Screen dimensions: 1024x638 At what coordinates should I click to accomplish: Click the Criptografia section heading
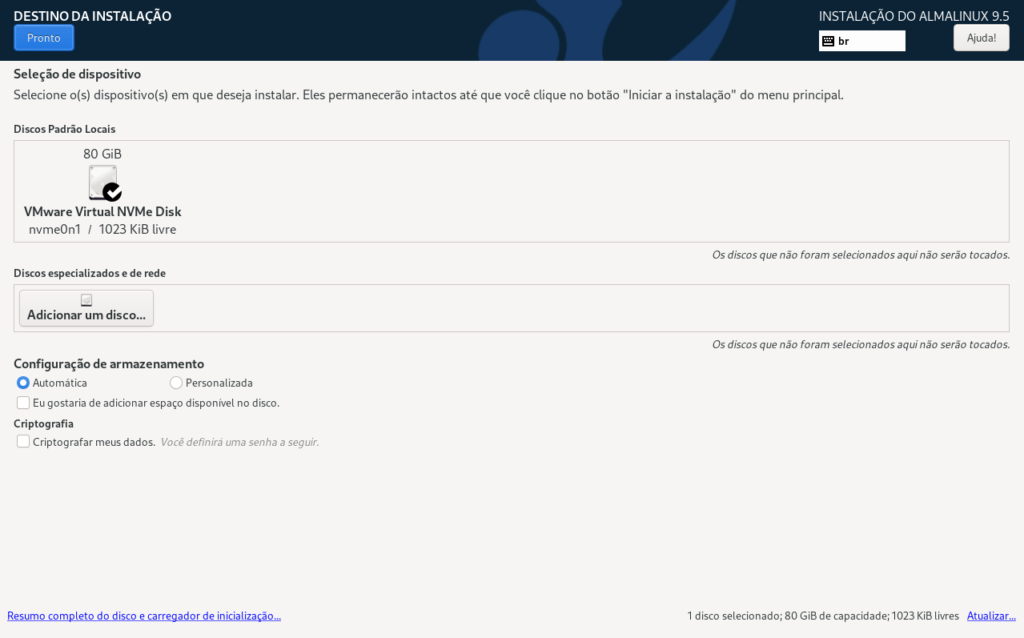(x=44, y=424)
